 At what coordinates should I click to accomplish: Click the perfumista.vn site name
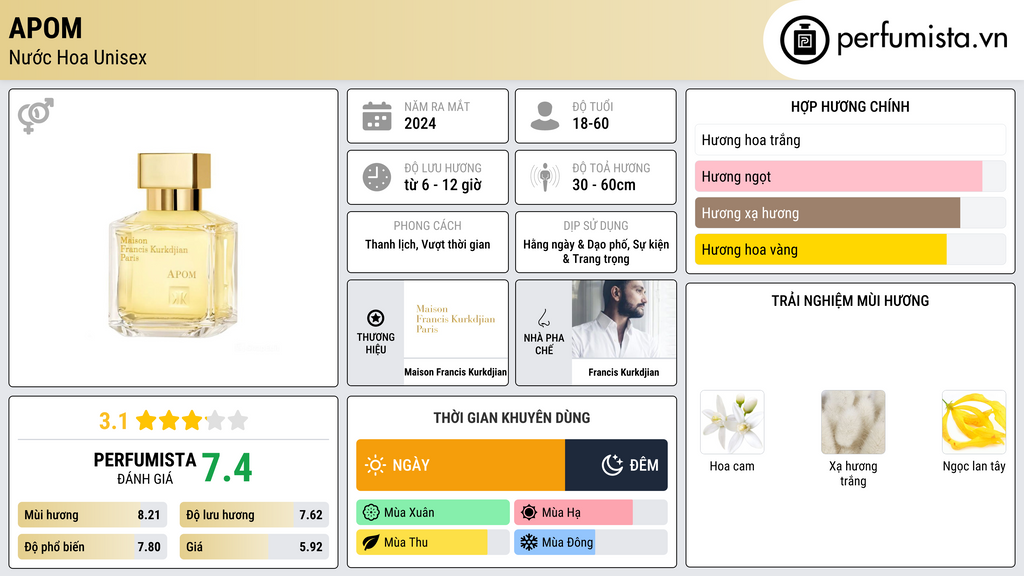point(922,39)
